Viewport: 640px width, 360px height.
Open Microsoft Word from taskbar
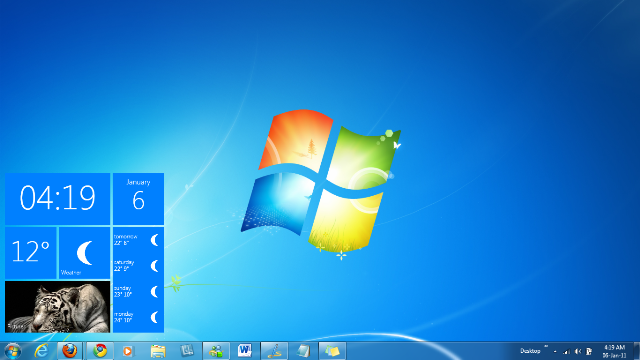click(245, 351)
